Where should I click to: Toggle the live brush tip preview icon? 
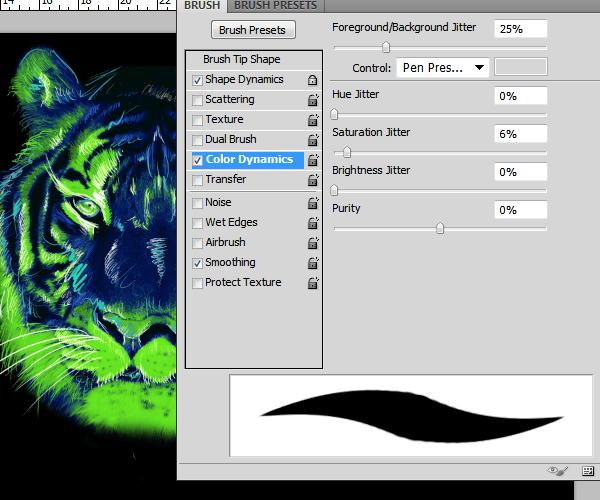[x=558, y=471]
